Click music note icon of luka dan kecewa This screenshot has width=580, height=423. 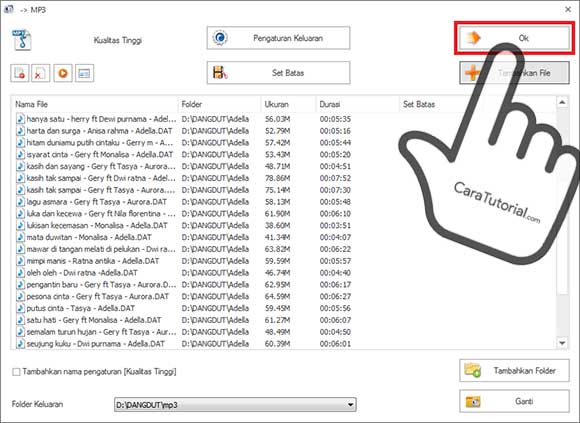pyautogui.click(x=21, y=214)
